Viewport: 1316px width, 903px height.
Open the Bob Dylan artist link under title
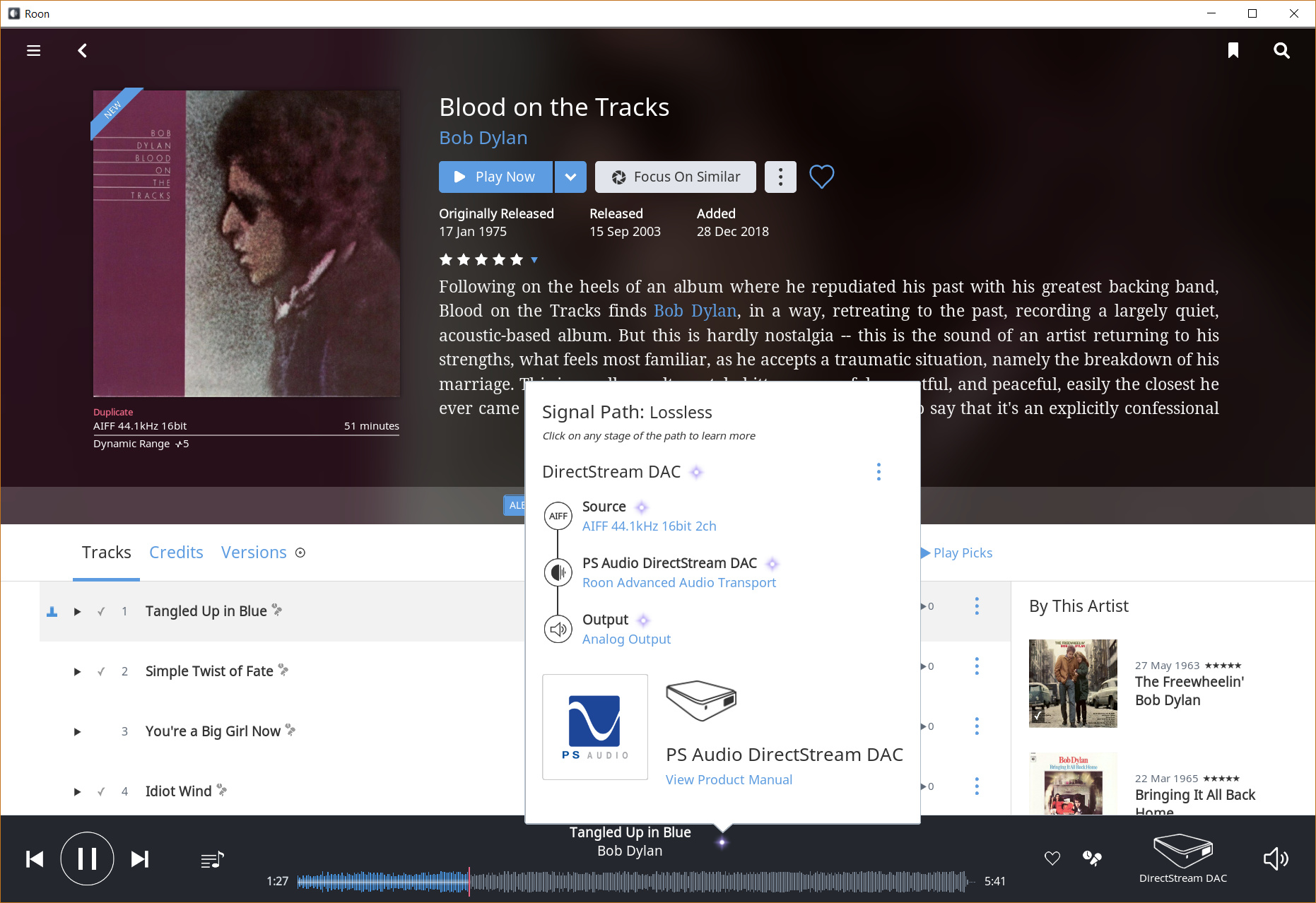[483, 138]
